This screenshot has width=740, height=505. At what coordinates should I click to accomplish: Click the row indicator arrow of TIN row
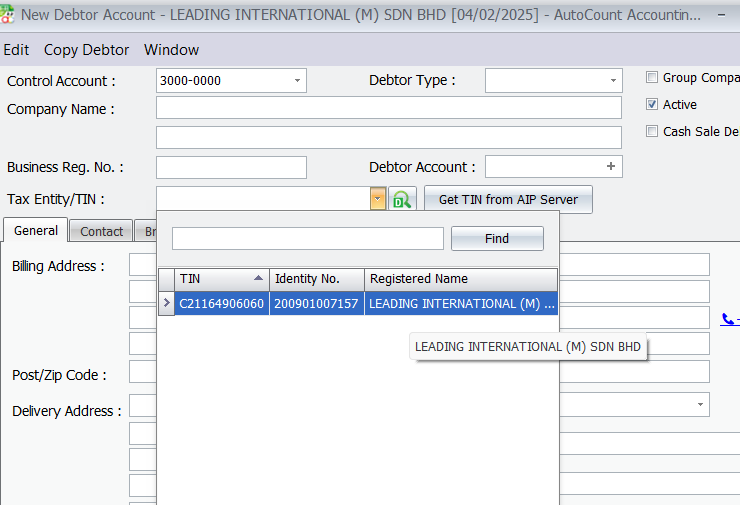[166, 303]
